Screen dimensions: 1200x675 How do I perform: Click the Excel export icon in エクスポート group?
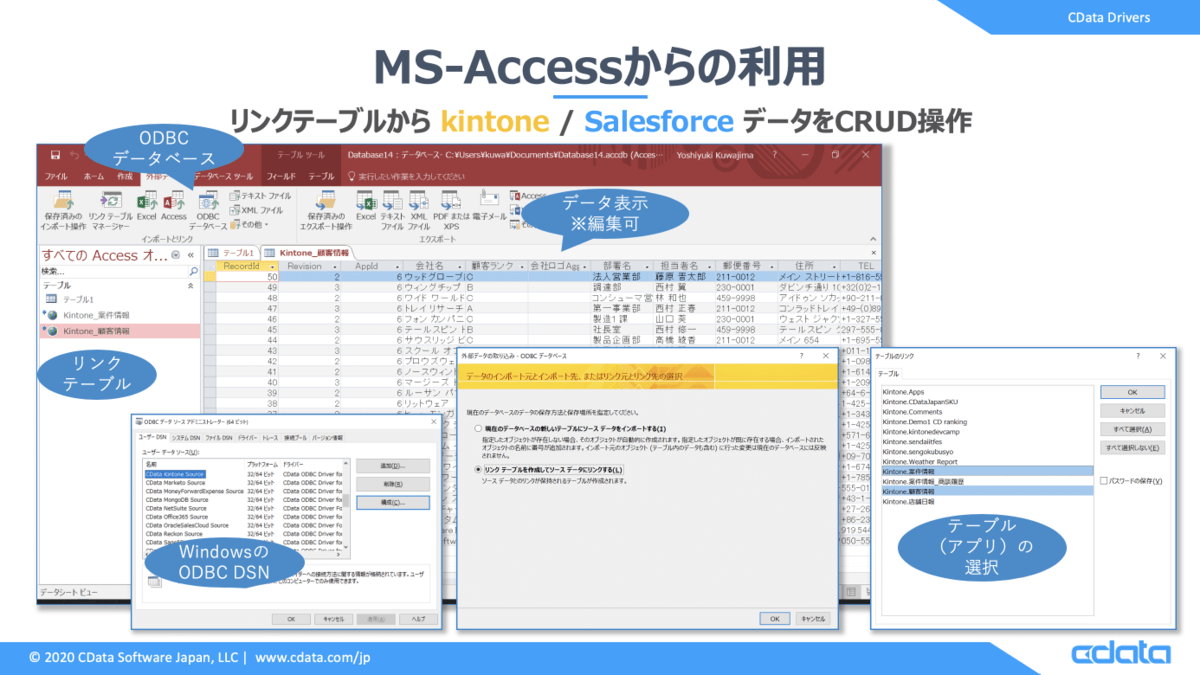[x=366, y=200]
